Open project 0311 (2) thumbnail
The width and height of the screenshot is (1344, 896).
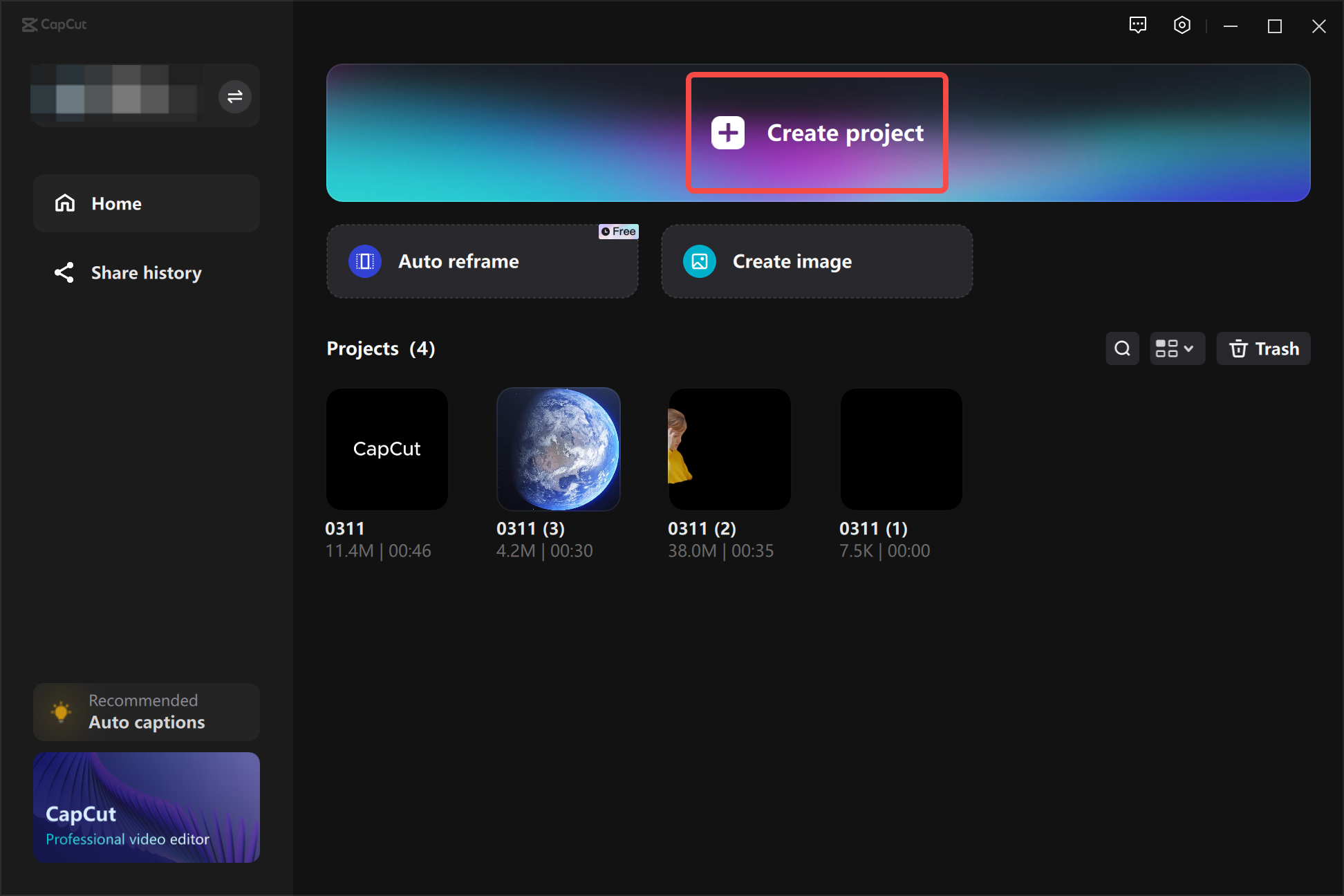pos(730,449)
